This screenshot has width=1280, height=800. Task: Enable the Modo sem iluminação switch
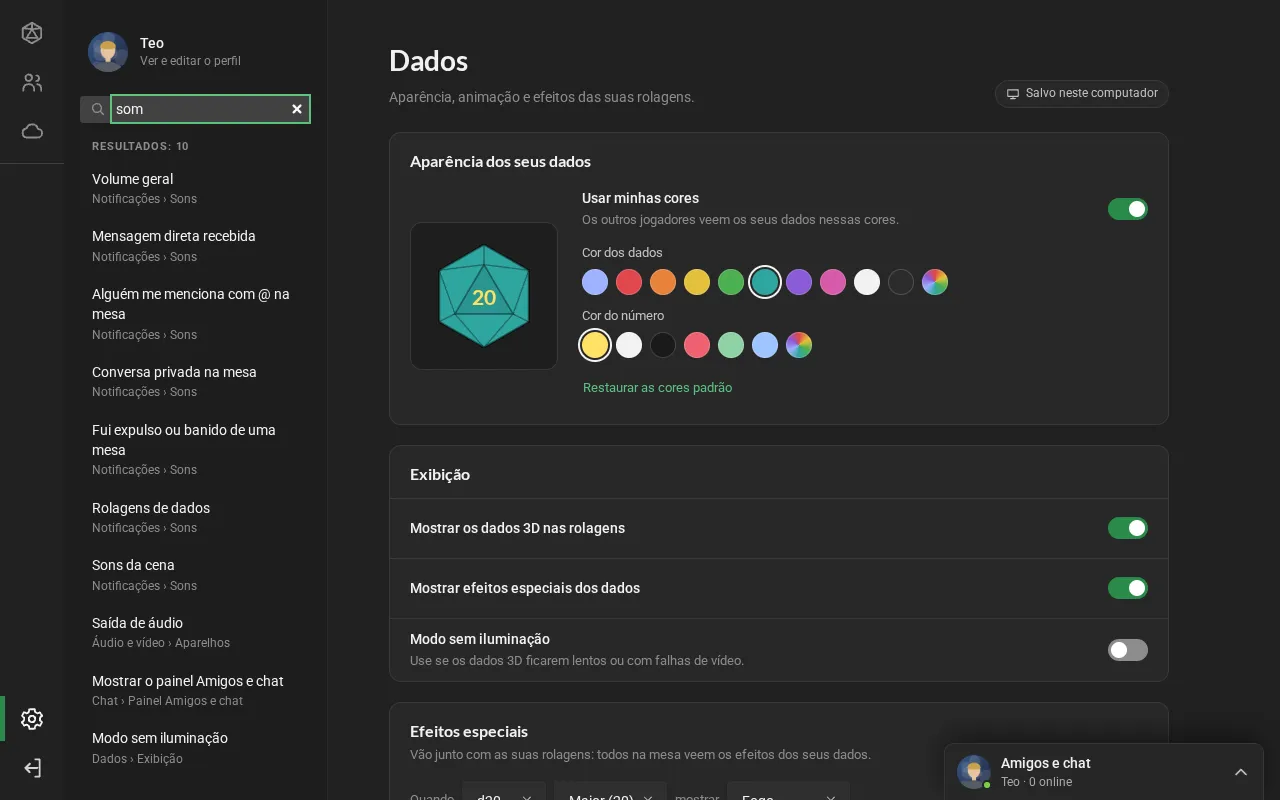point(1128,650)
